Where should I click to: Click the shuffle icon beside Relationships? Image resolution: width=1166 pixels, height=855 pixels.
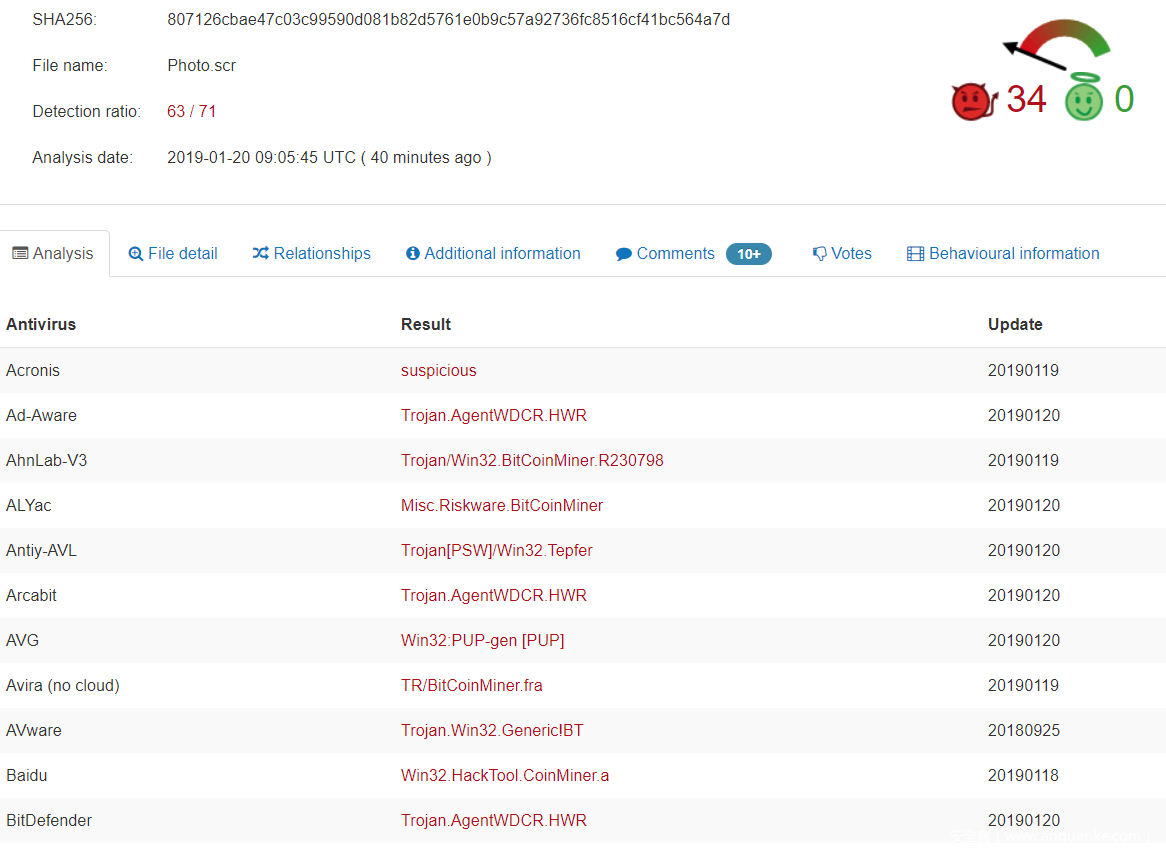(260, 254)
